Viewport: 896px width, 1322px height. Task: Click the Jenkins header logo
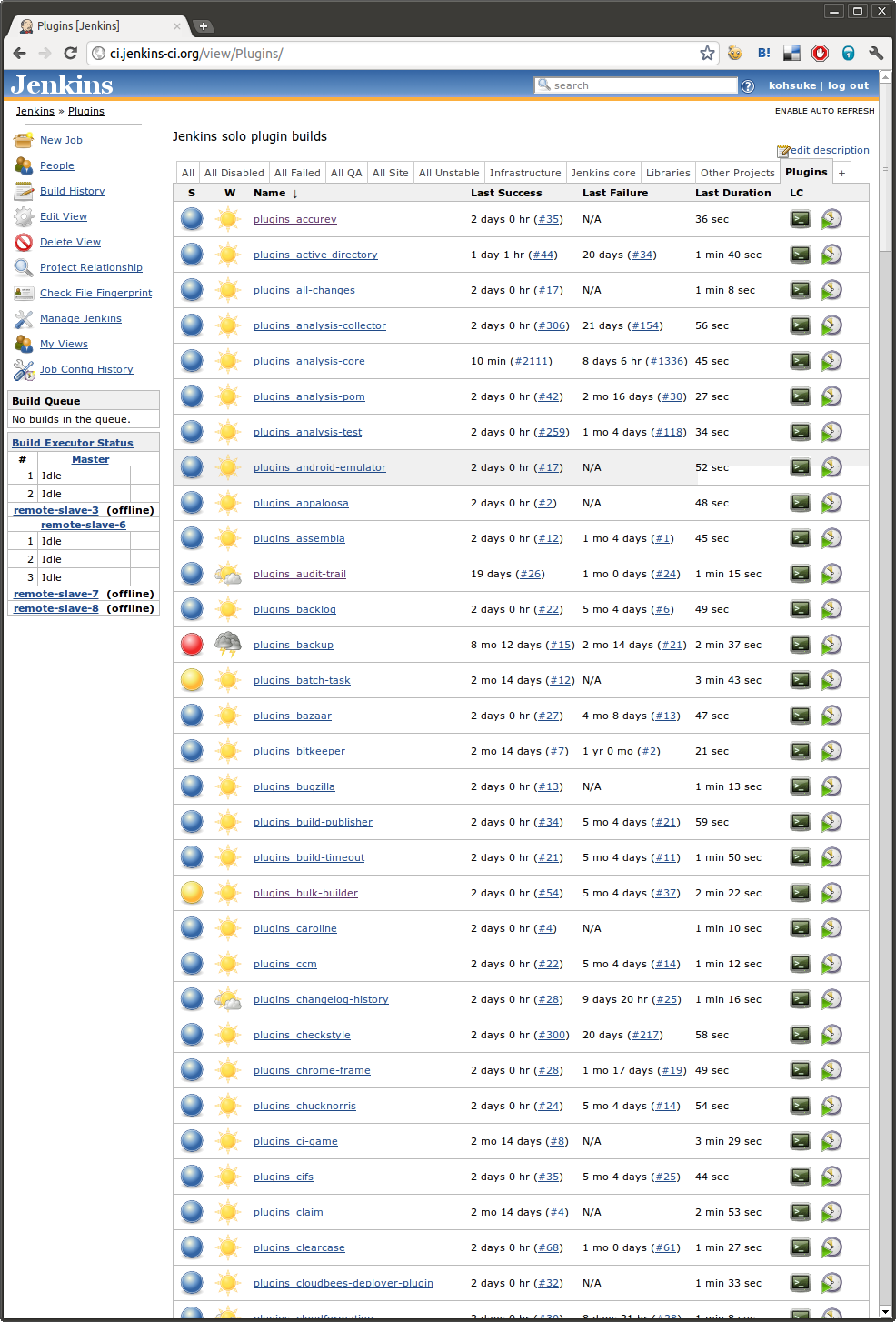62,85
